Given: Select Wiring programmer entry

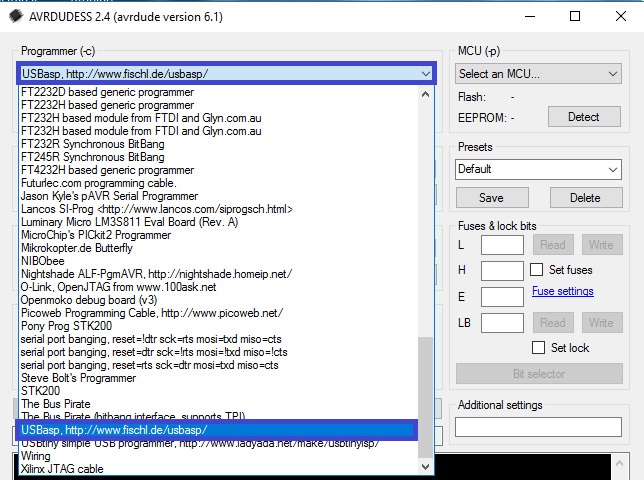Looking at the screenshot, I should point(219,456).
